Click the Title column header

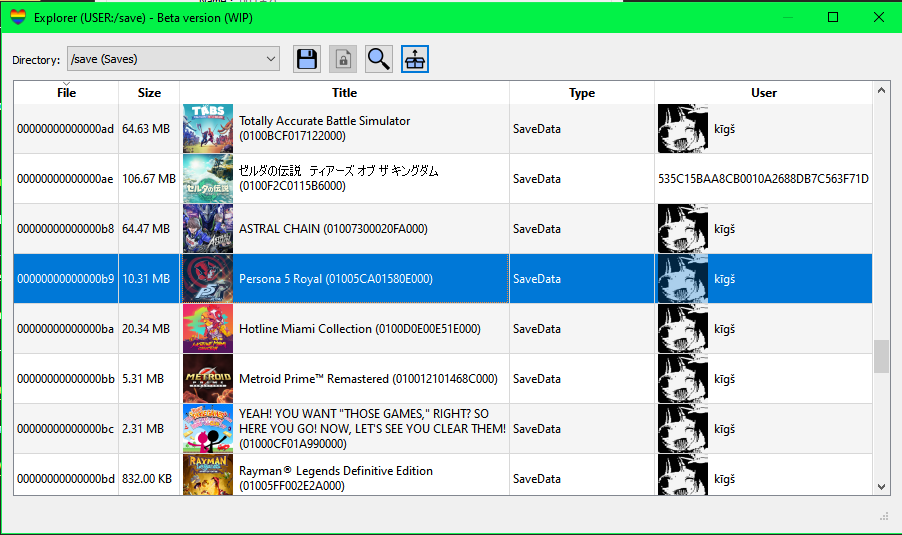[x=344, y=93]
